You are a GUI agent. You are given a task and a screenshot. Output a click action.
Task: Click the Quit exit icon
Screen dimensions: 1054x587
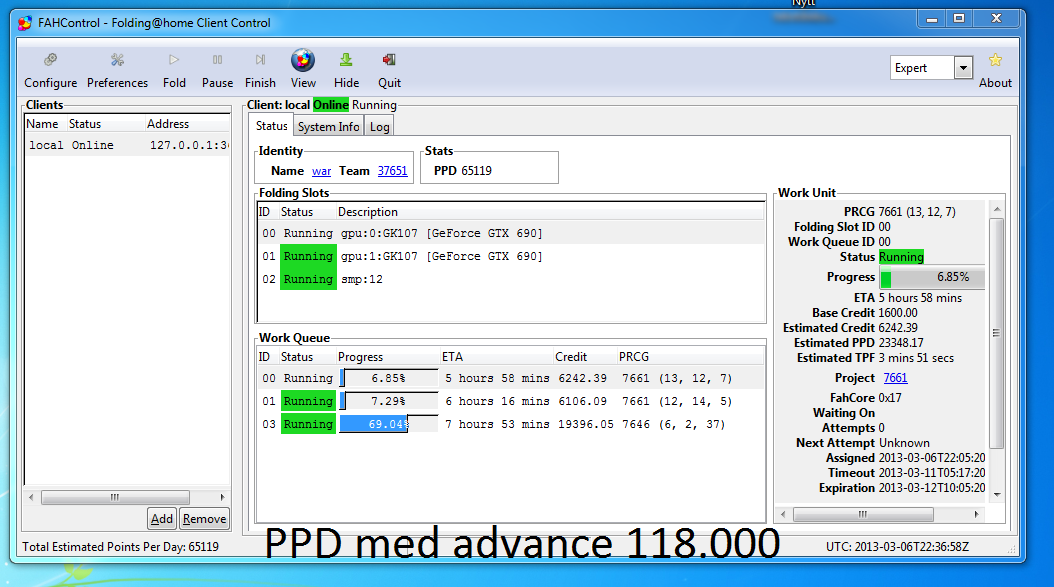coord(389,60)
